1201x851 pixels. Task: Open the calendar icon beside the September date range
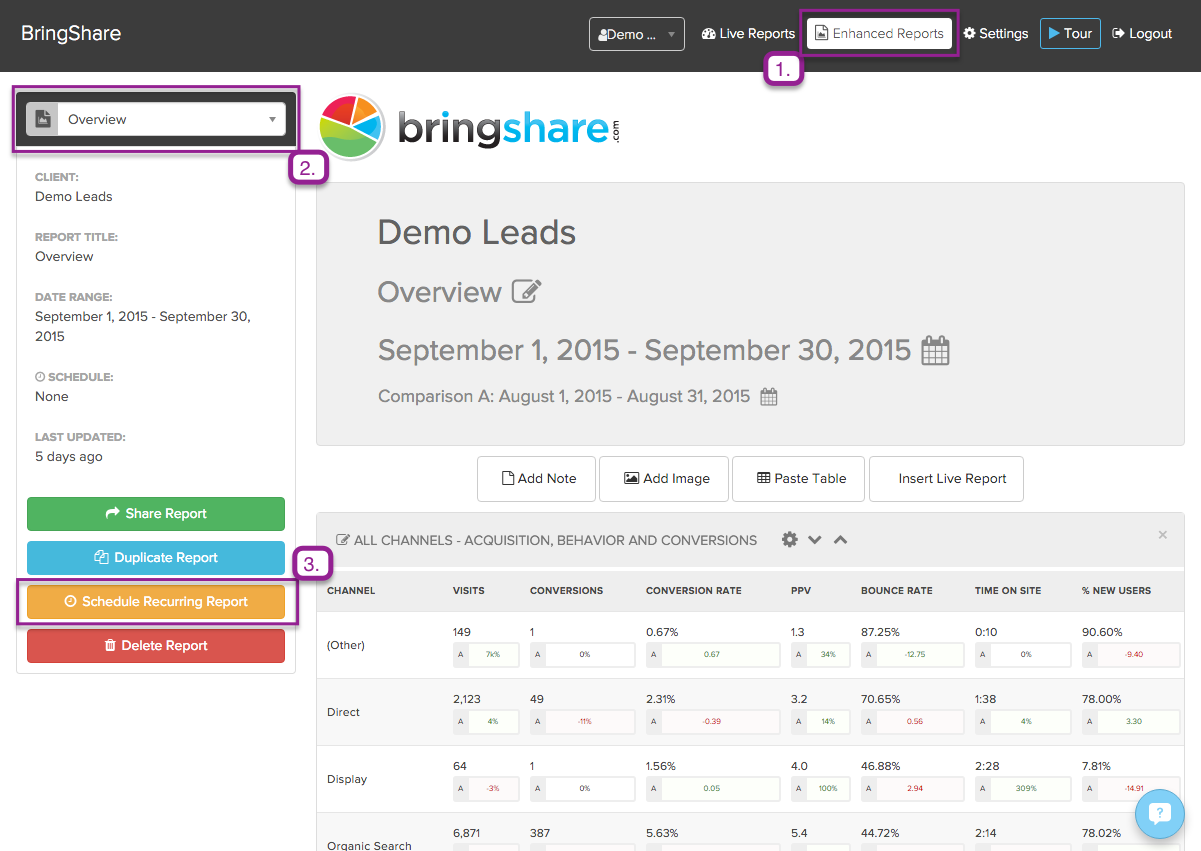tap(935, 351)
